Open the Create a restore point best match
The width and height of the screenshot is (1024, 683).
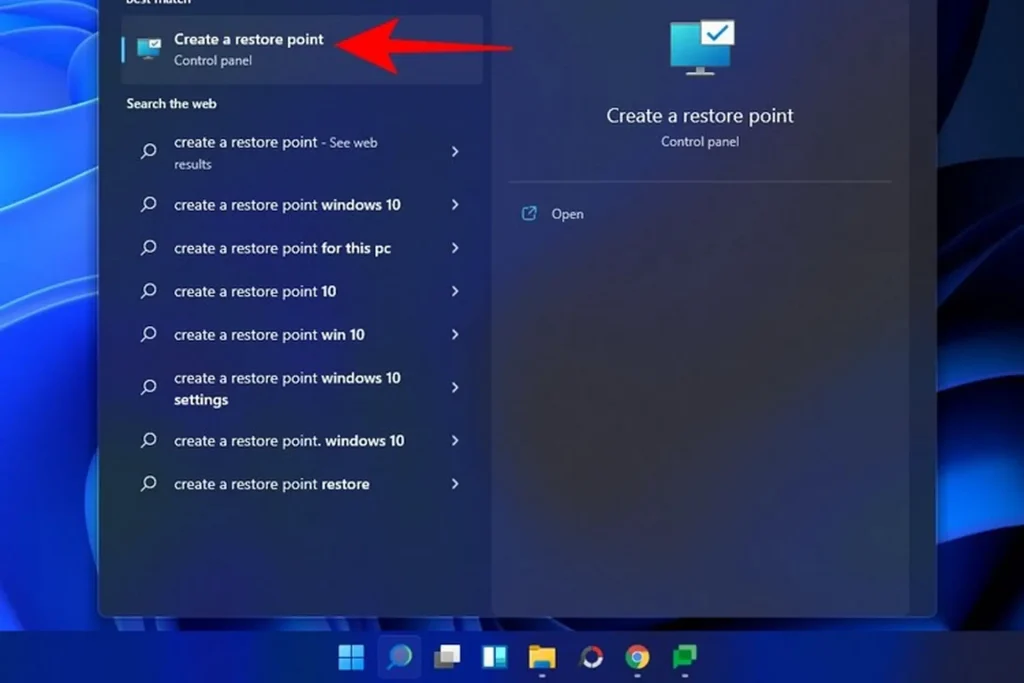coord(302,50)
